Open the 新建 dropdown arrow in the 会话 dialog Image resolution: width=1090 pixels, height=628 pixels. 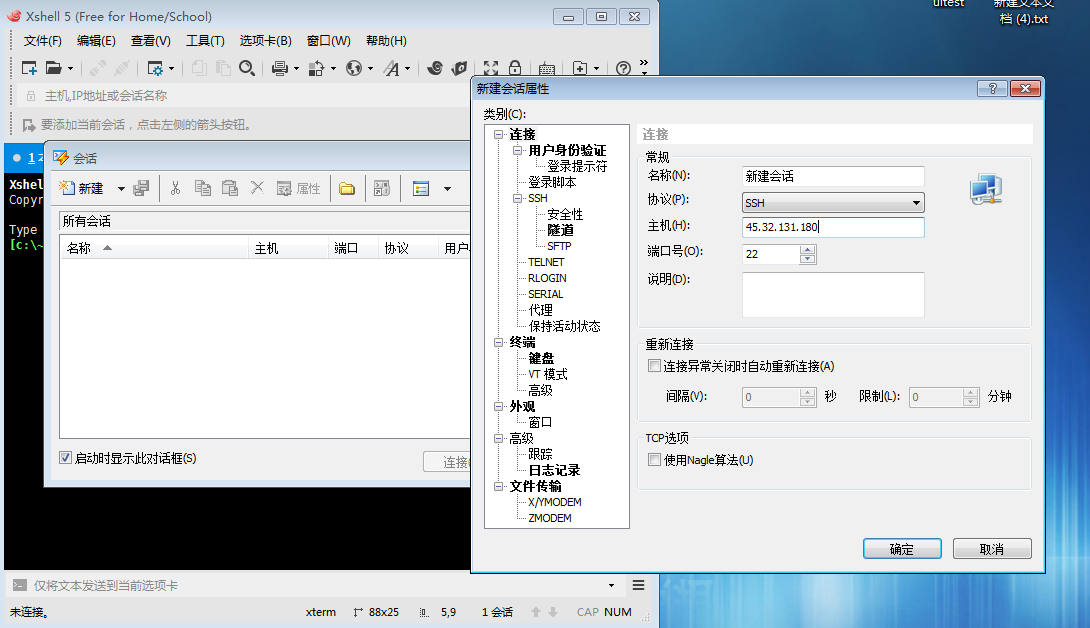click(x=121, y=188)
